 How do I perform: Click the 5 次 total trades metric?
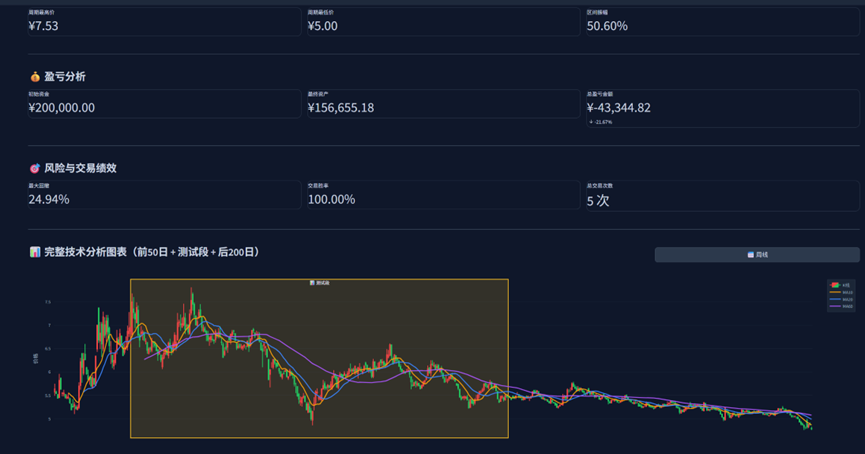tap(598, 200)
